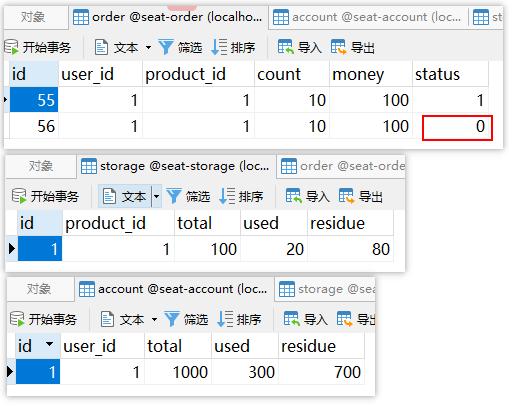The image size is (509, 405).
Task: Click status cell 1 of order 55
Action: click(451, 100)
